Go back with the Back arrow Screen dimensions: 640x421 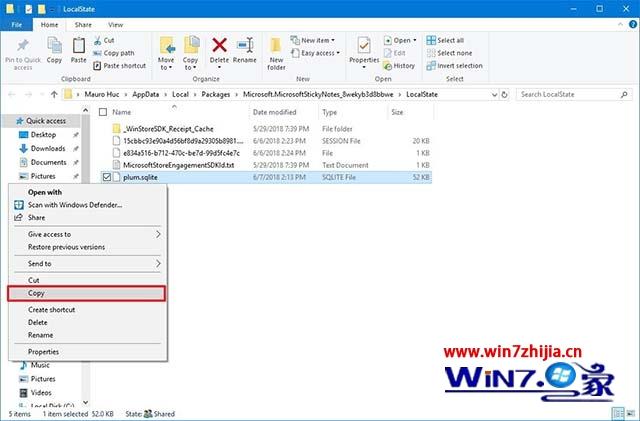12,95
